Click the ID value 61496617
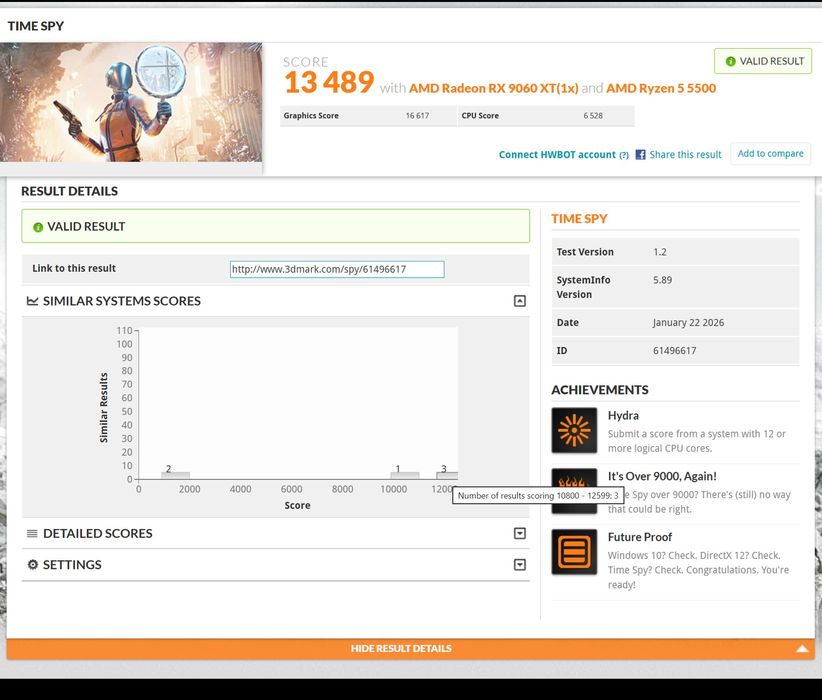Screen dimensions: 822x700 tap(675, 351)
